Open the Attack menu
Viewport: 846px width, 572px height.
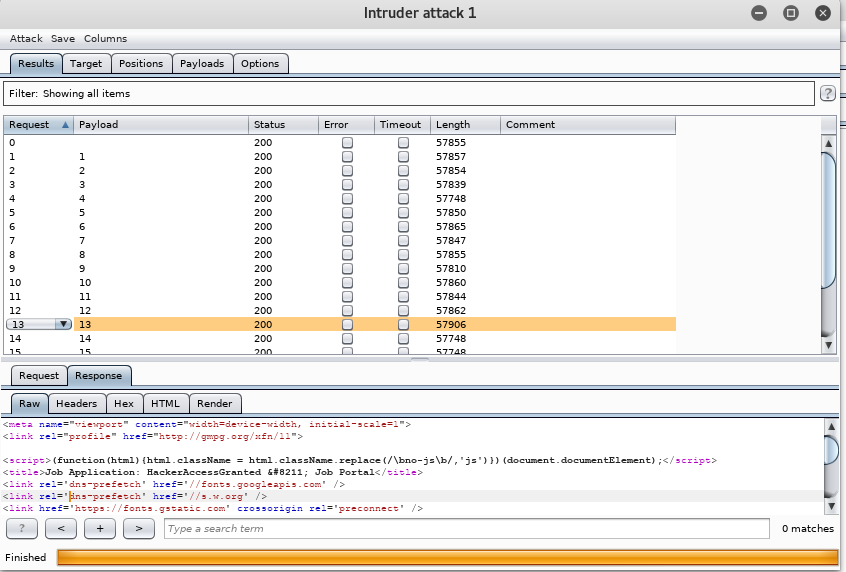coord(26,38)
